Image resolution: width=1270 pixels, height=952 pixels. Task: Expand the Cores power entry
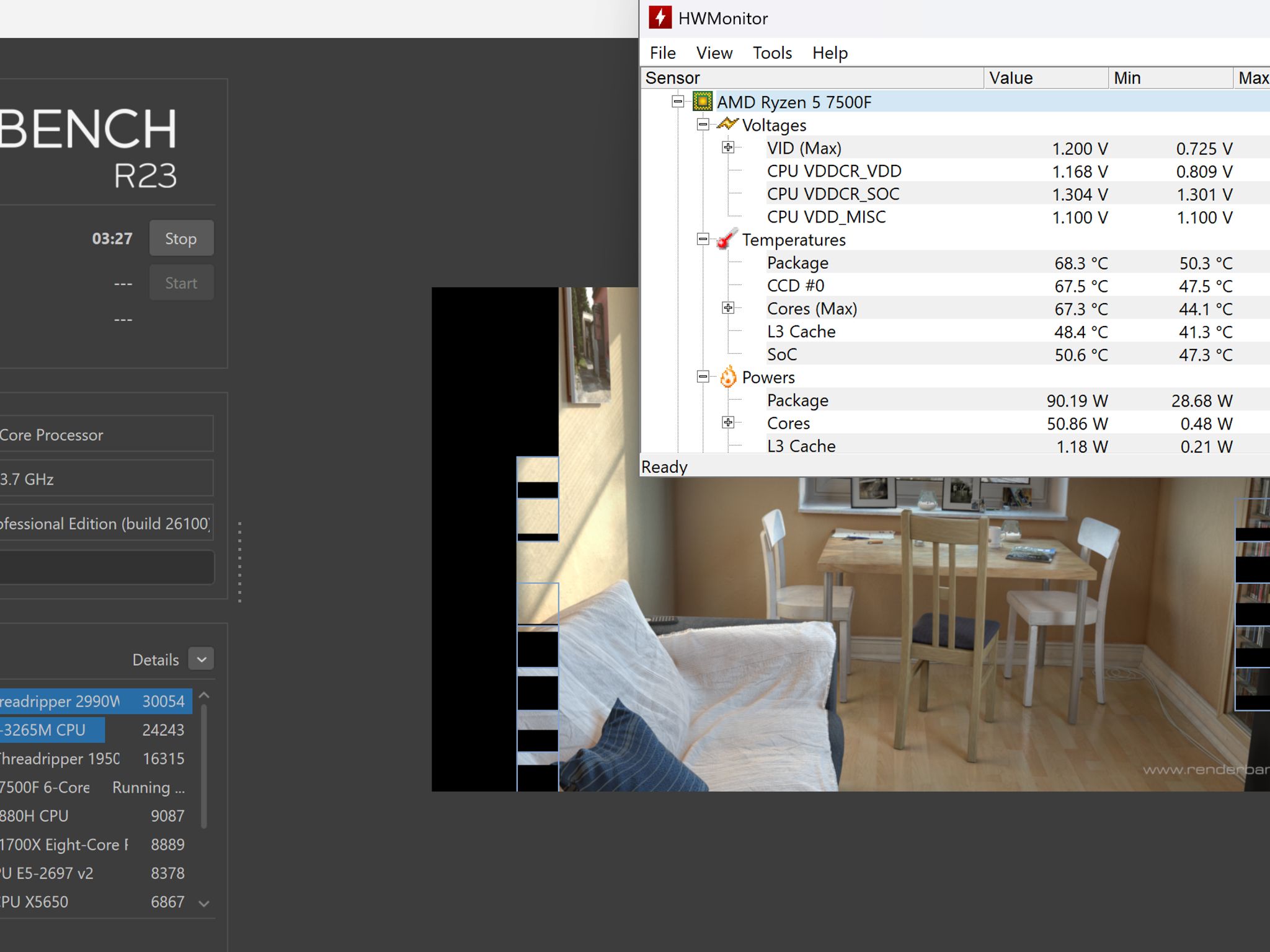coord(728,423)
